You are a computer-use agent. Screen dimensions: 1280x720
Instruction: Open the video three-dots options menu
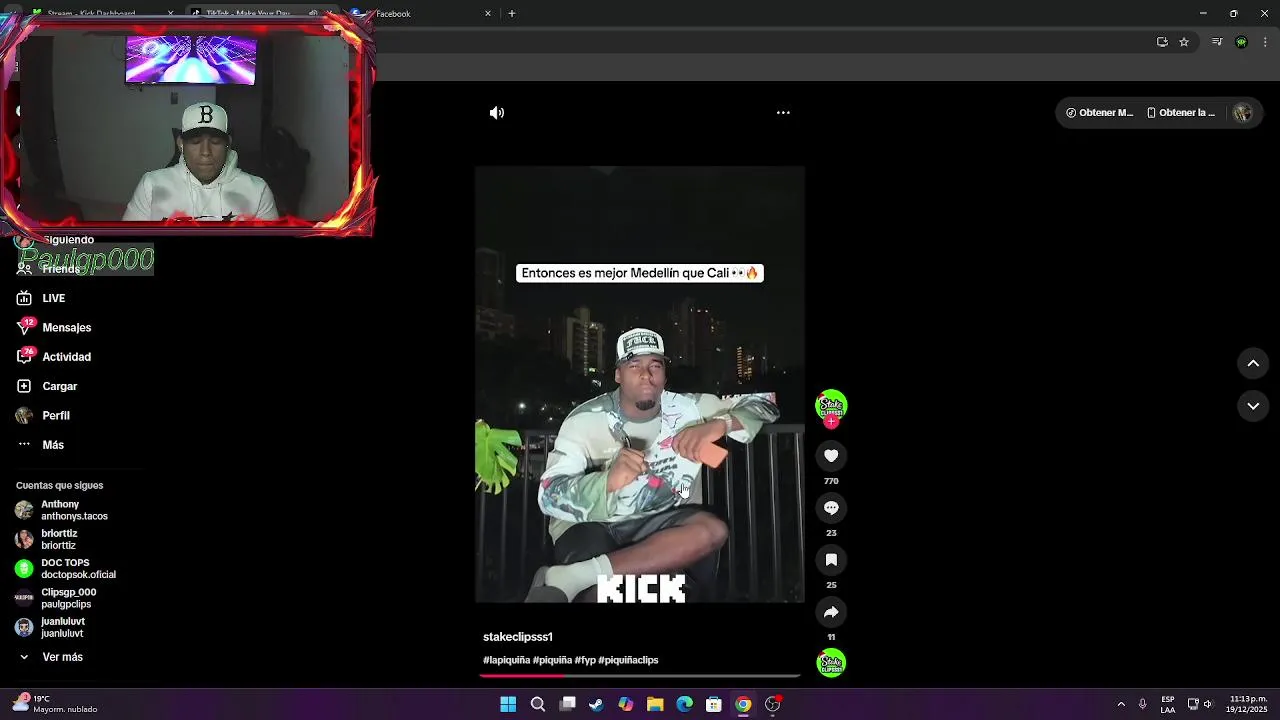click(783, 113)
